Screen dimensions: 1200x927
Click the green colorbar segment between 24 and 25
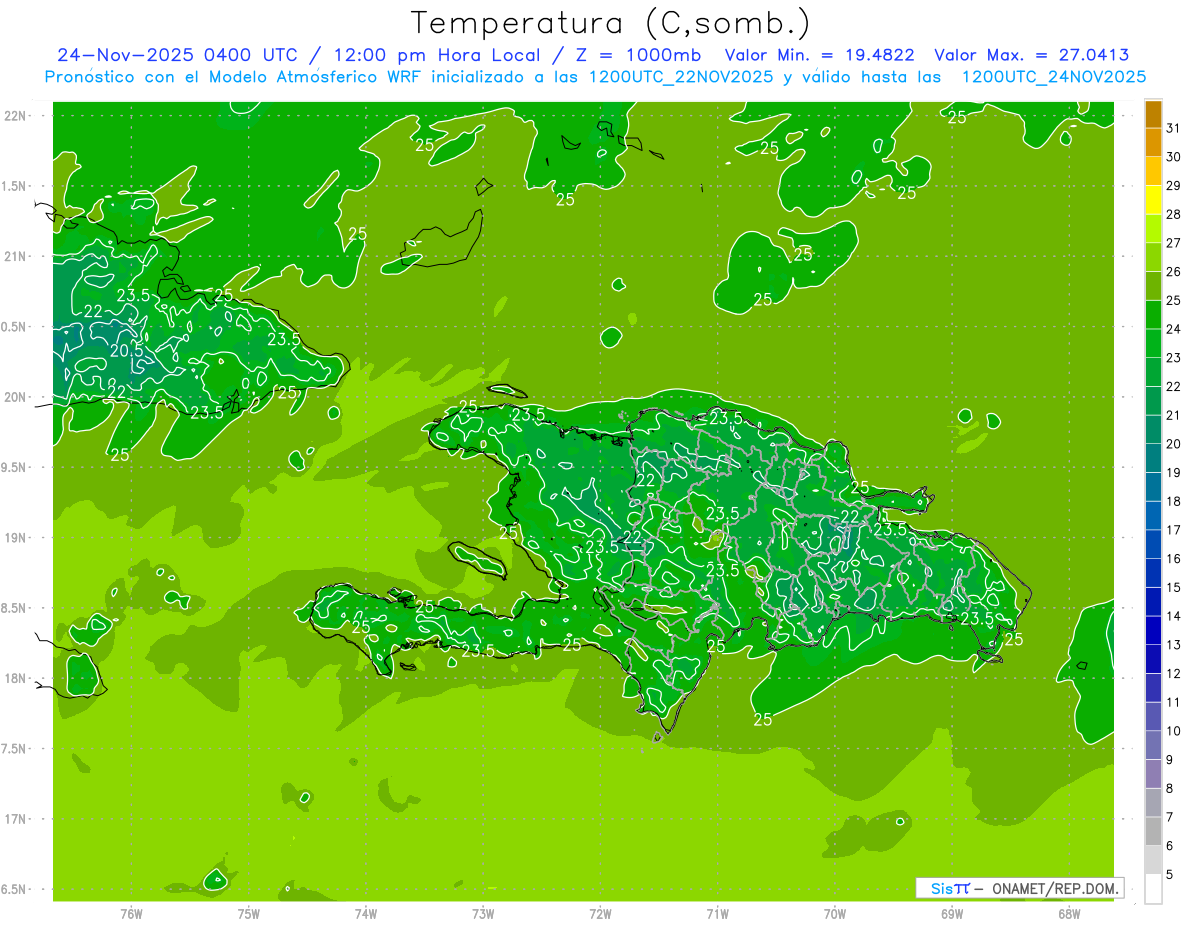point(1153,314)
